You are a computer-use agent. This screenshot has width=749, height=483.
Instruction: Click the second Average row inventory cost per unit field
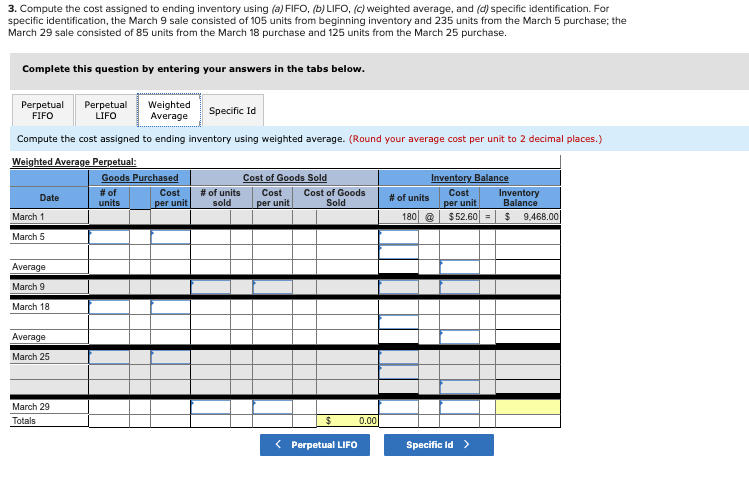(x=460, y=337)
